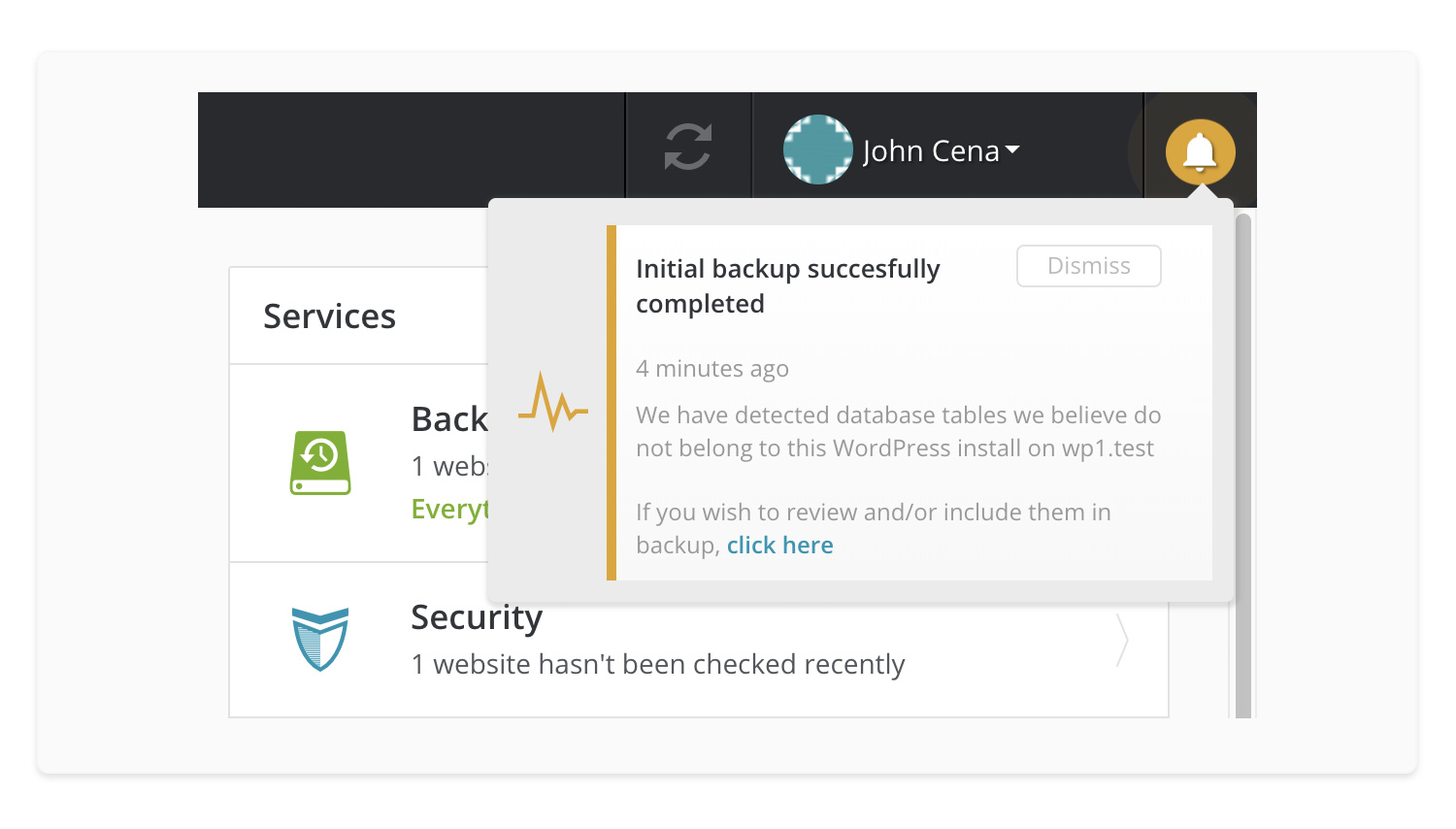This screenshot has width=1456, height=829.
Task: Click "1 website hasn't been checked recently"
Action: coord(658,664)
